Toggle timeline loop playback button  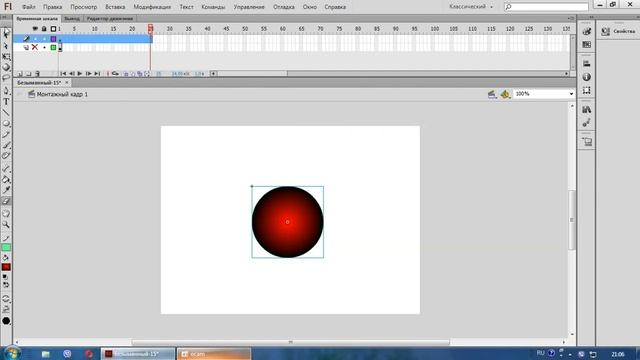[x=116, y=74]
